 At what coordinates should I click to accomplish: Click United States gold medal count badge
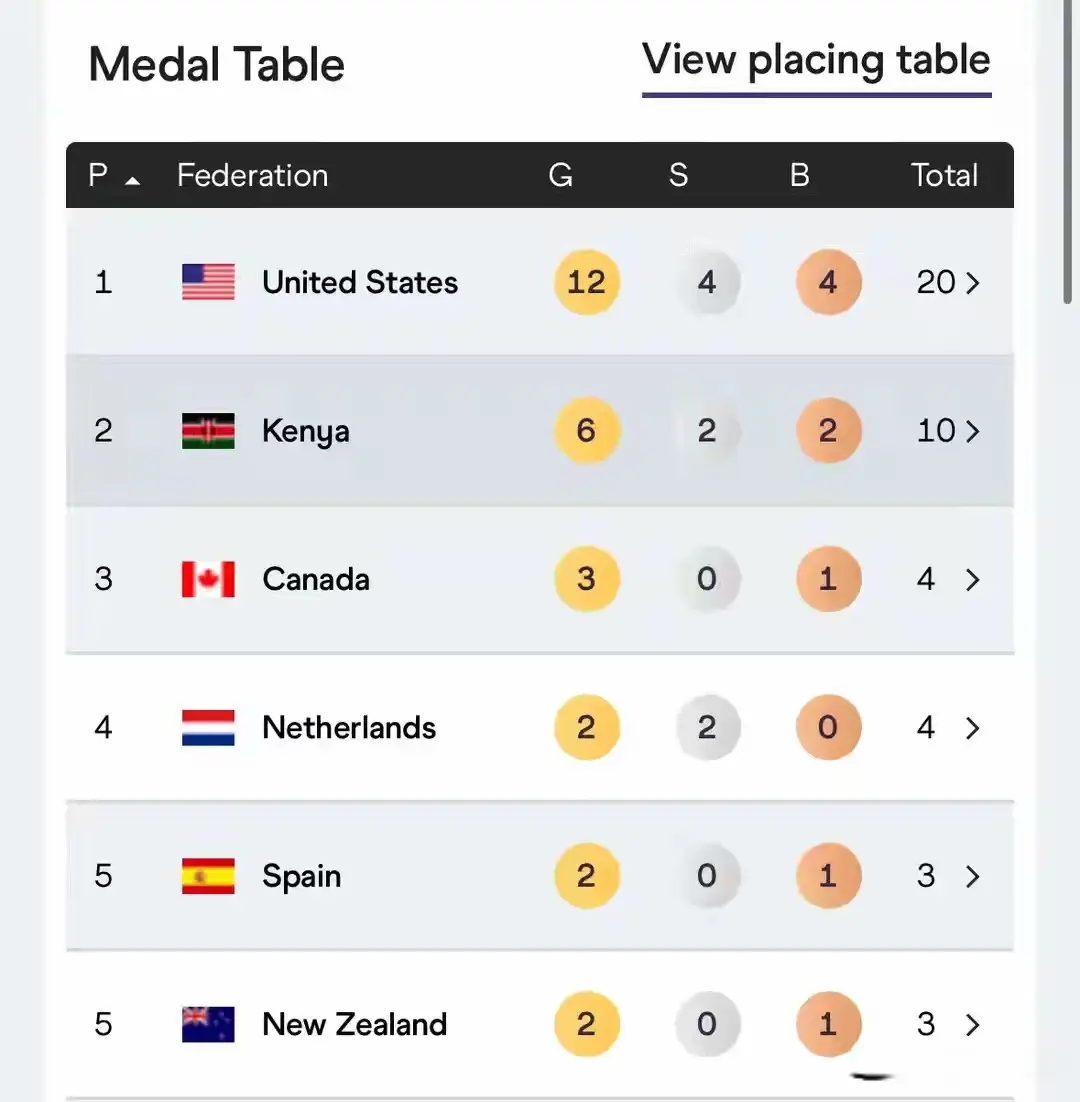pyautogui.click(x=587, y=282)
